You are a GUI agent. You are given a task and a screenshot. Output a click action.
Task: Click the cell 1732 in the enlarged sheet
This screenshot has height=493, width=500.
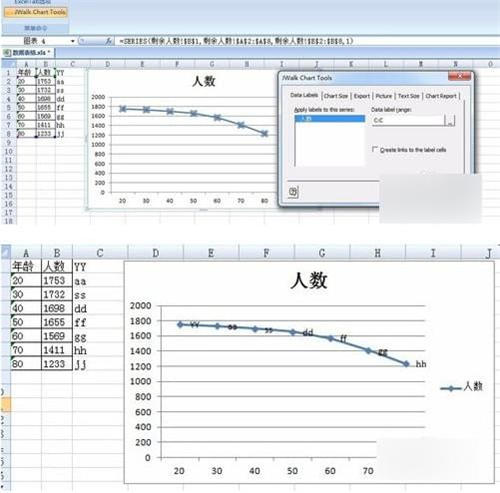coord(57,295)
